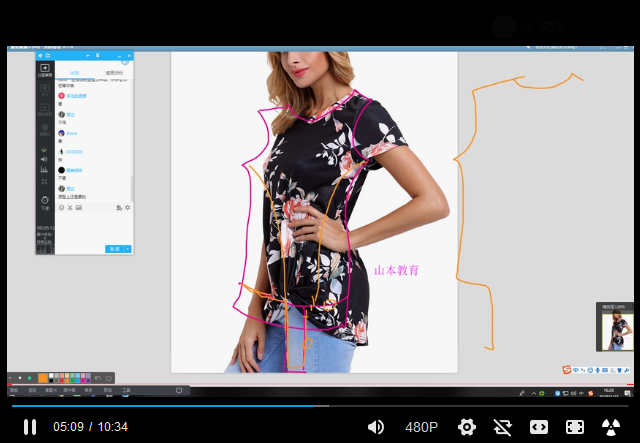The image size is (640, 443).
Task: Open the Windows notification center icon
Action: pos(627,393)
